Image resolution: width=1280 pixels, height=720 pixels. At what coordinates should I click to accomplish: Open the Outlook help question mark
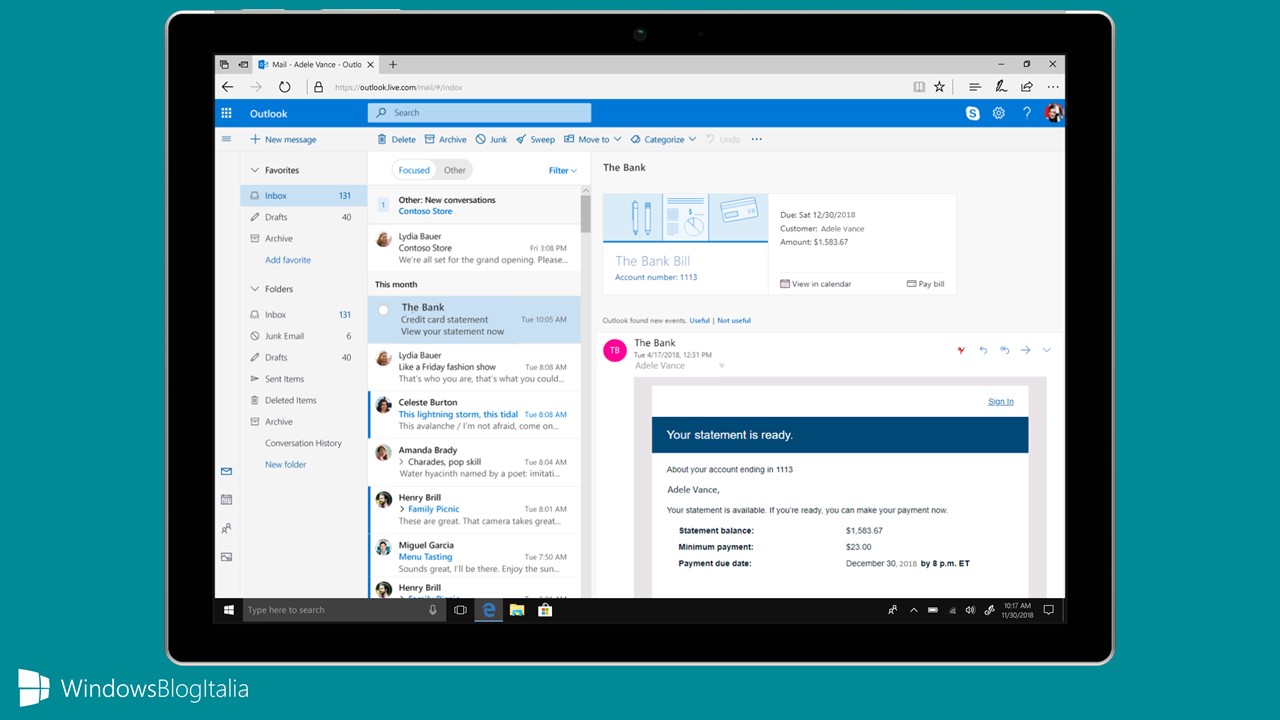pos(1026,113)
